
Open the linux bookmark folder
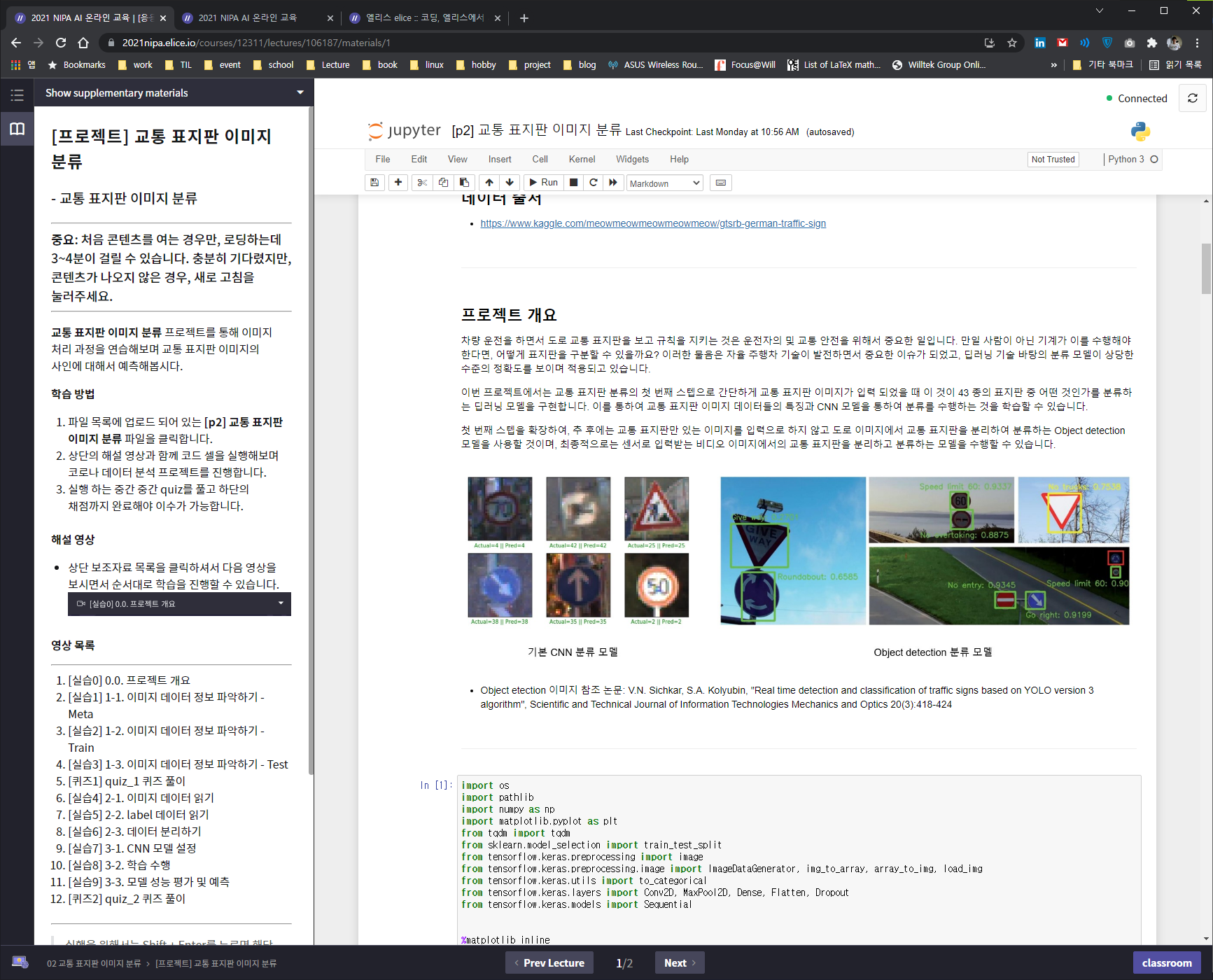point(427,65)
